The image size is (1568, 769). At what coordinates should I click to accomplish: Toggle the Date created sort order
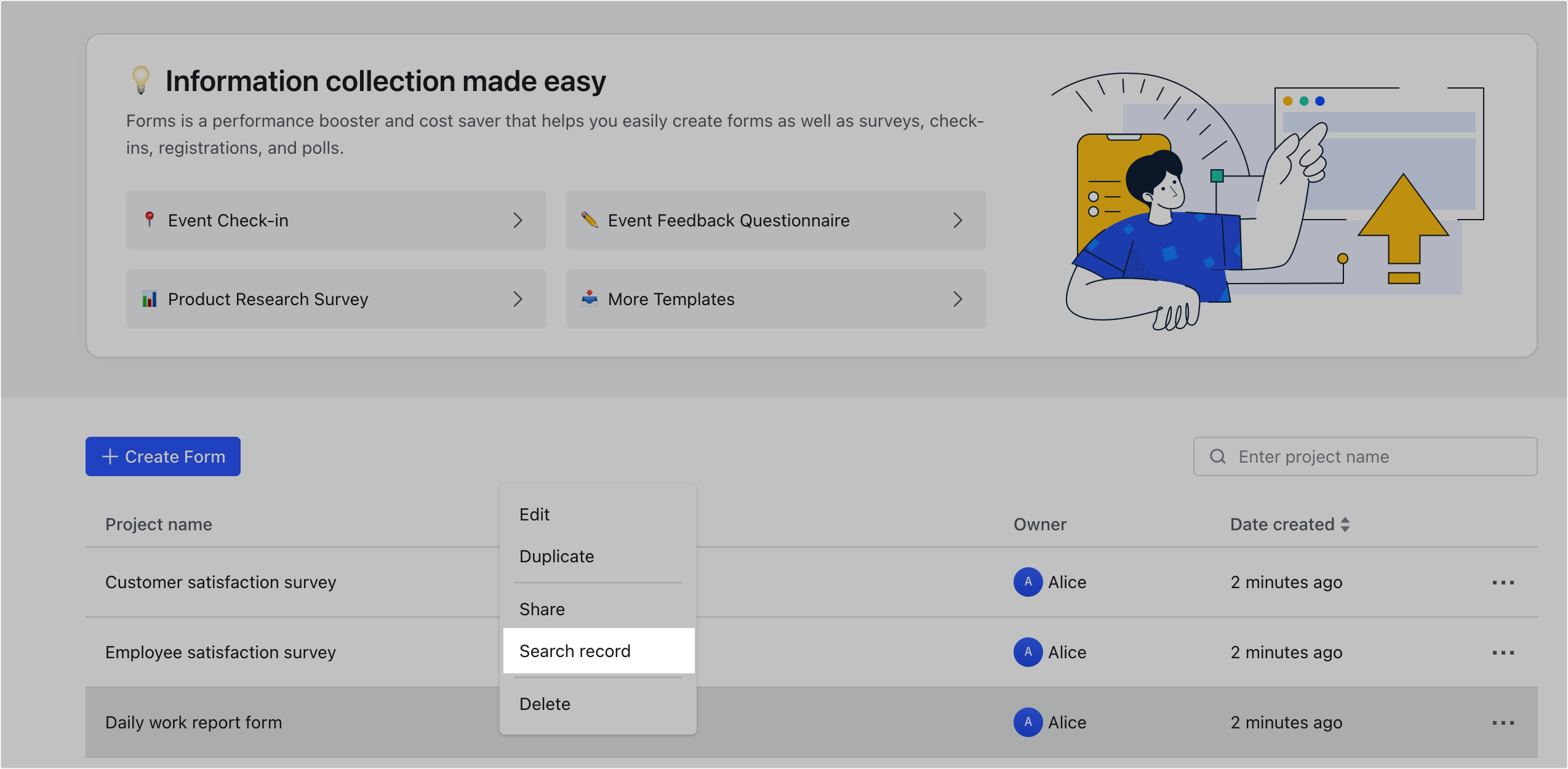[1346, 524]
